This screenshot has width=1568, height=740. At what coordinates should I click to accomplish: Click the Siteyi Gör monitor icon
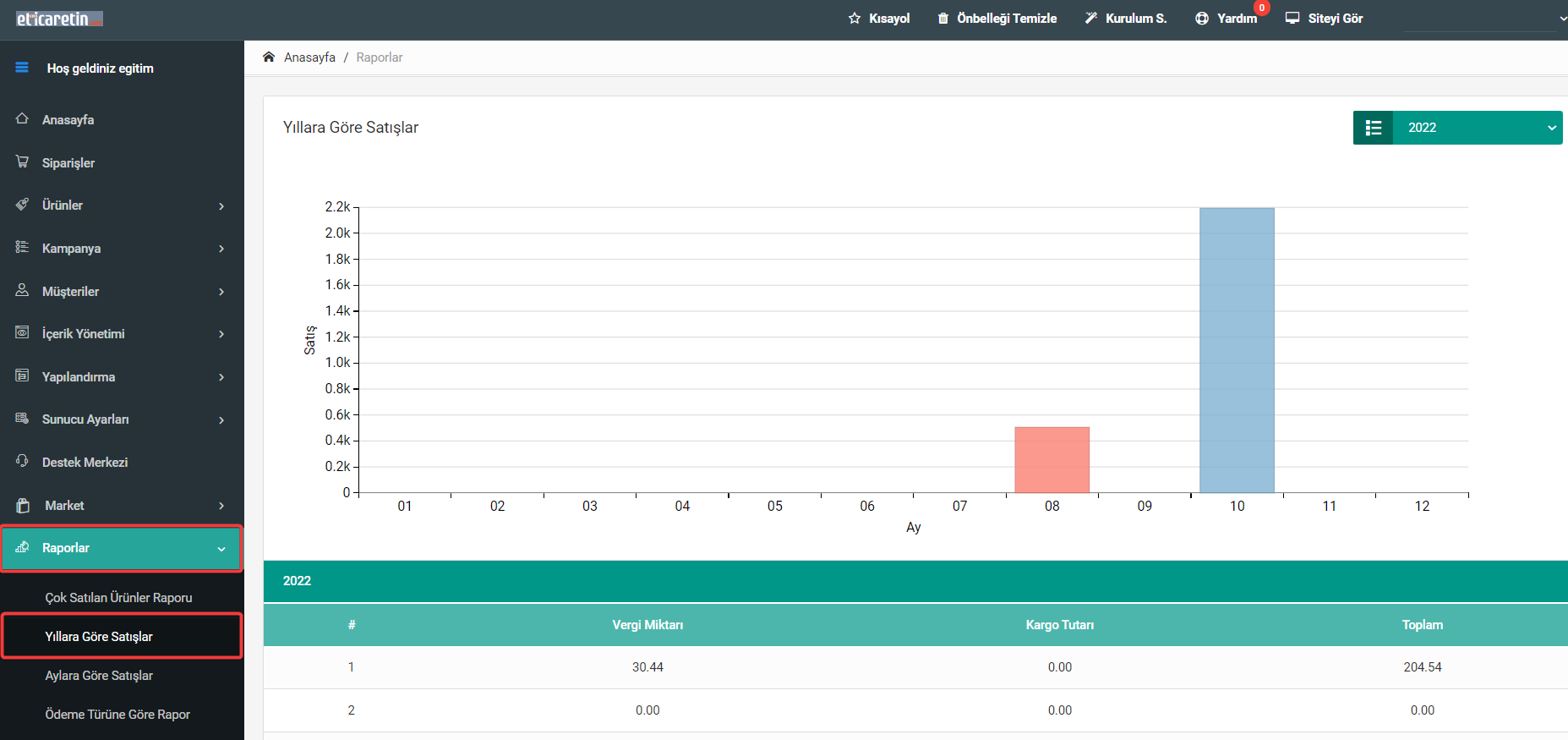coord(1292,18)
